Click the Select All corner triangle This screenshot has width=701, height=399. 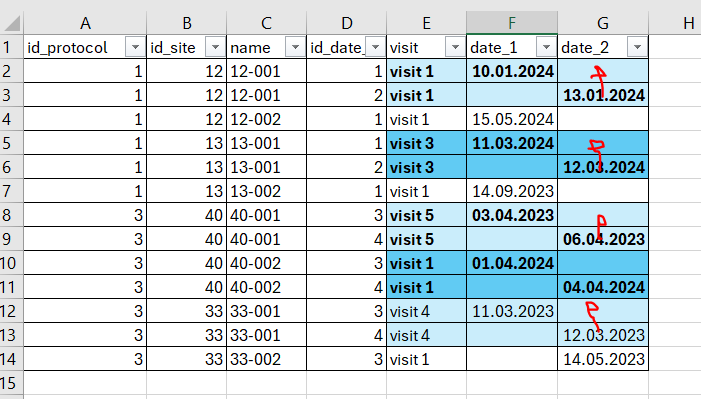pos(12,23)
